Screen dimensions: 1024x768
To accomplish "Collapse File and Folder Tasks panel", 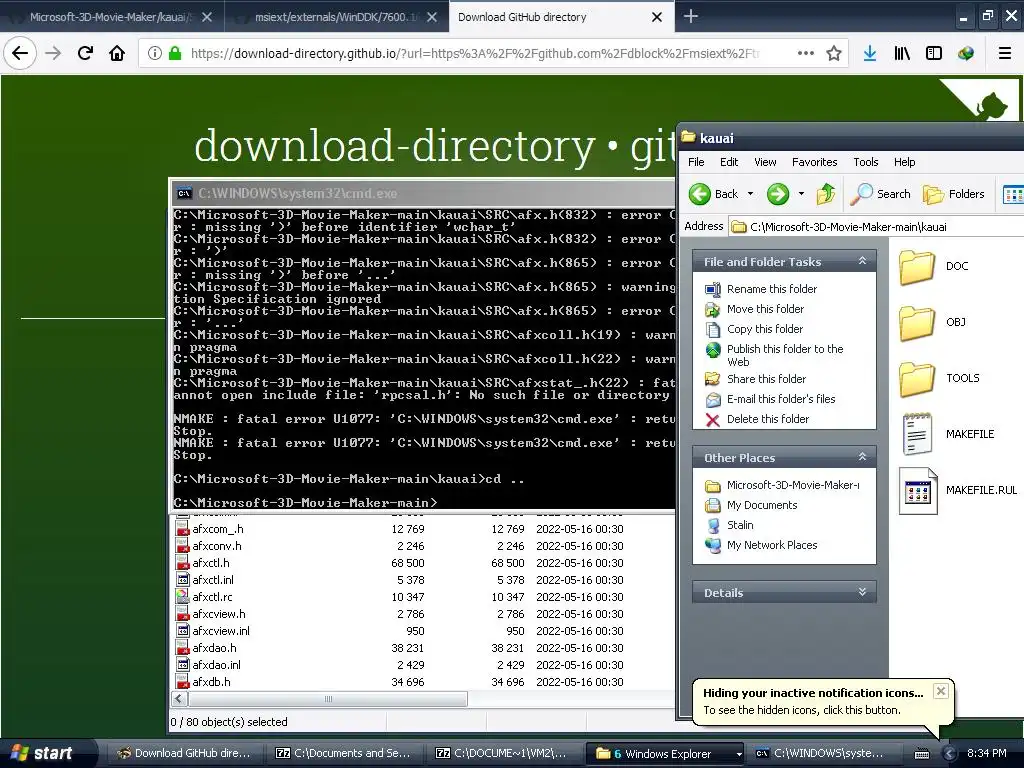I will click(862, 261).
